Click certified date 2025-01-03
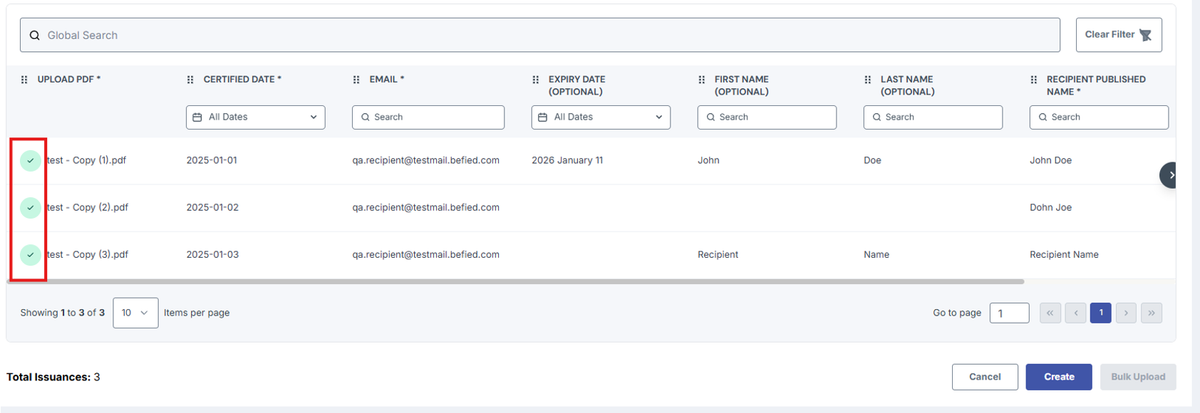The image size is (1200, 413). (x=212, y=255)
